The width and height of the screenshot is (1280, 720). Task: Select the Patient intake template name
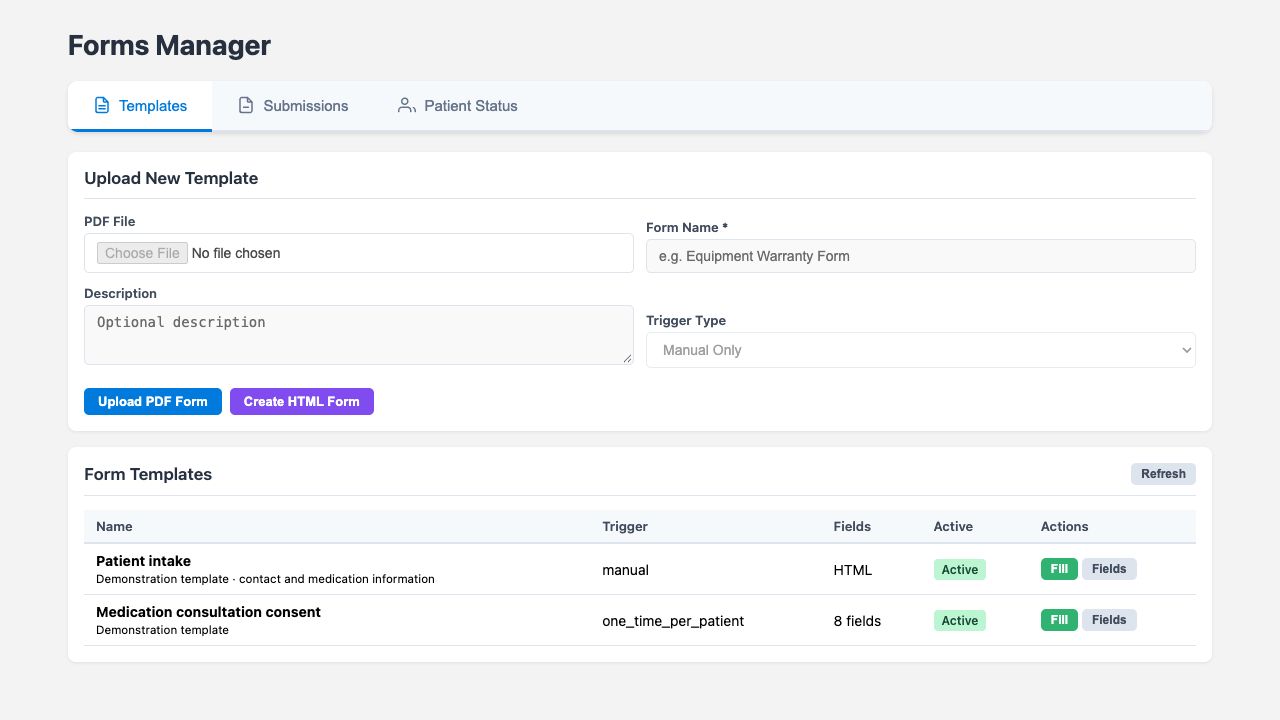pyautogui.click(x=143, y=561)
